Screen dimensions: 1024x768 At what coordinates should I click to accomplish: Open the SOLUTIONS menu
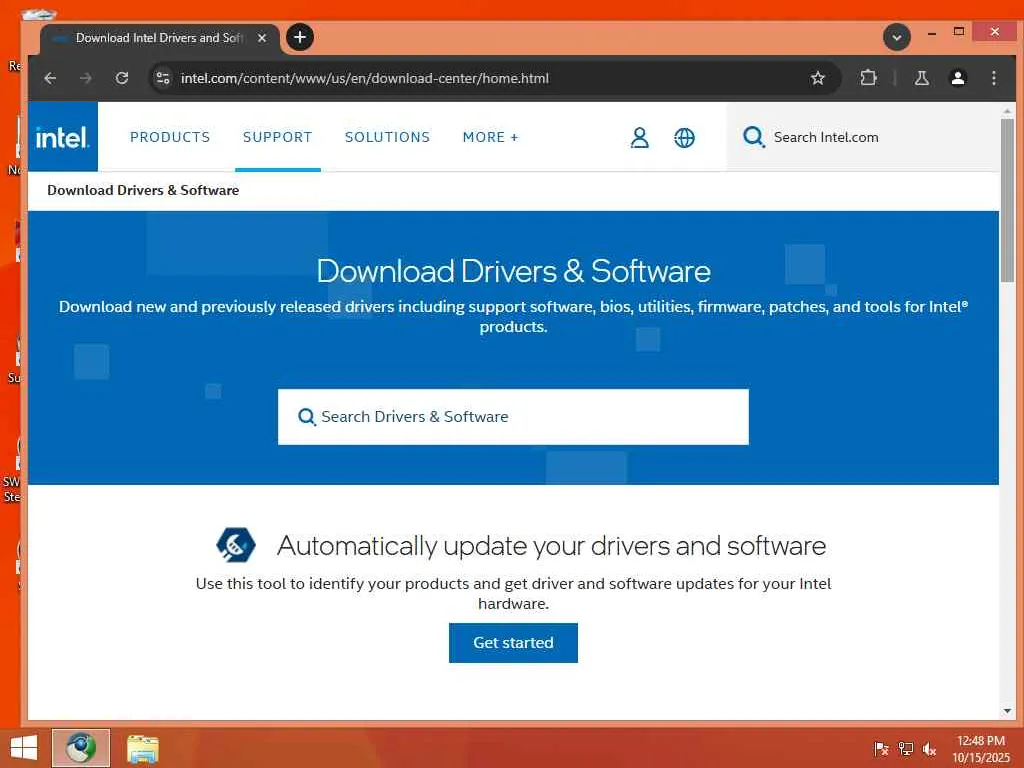click(387, 137)
